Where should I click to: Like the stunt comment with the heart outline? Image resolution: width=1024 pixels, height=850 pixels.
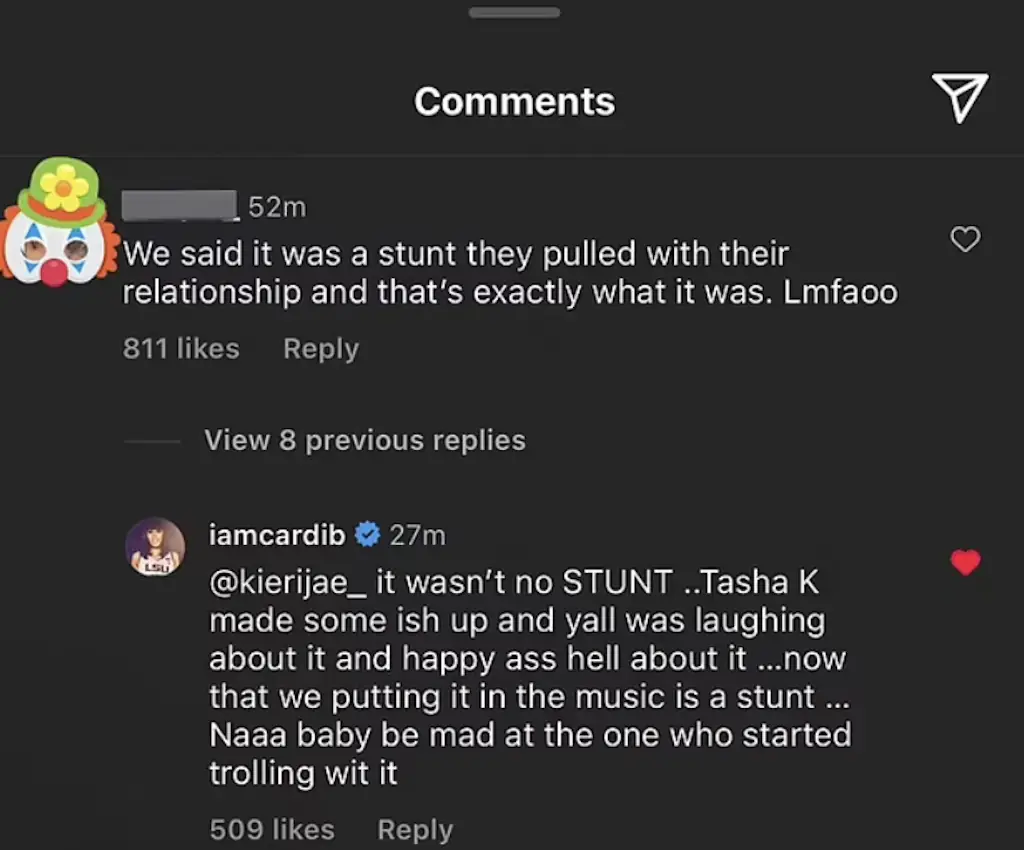click(x=965, y=239)
